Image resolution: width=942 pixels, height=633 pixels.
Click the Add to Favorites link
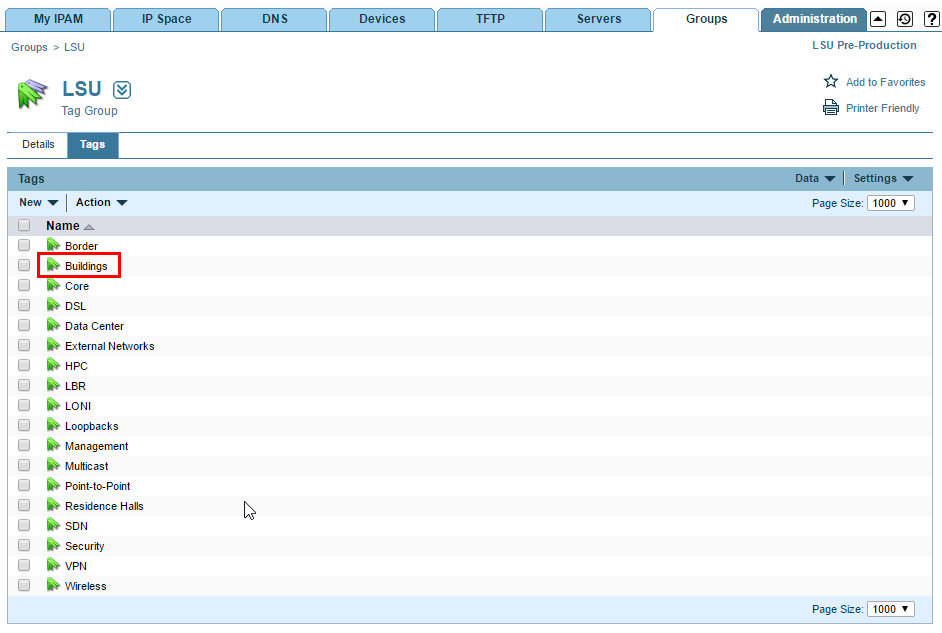[886, 82]
